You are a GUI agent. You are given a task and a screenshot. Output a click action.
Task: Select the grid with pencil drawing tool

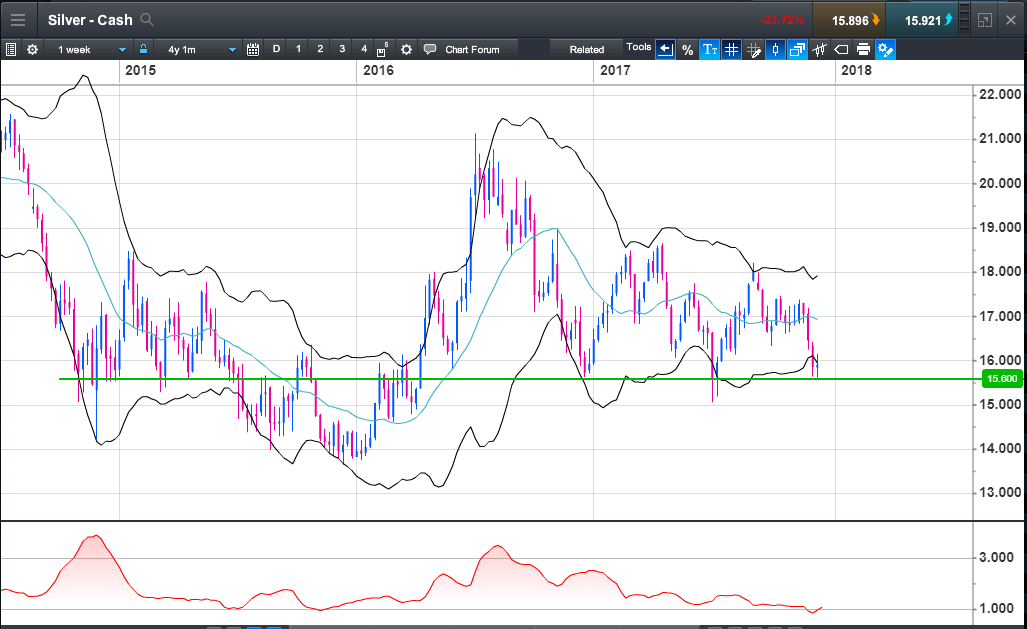(754, 49)
